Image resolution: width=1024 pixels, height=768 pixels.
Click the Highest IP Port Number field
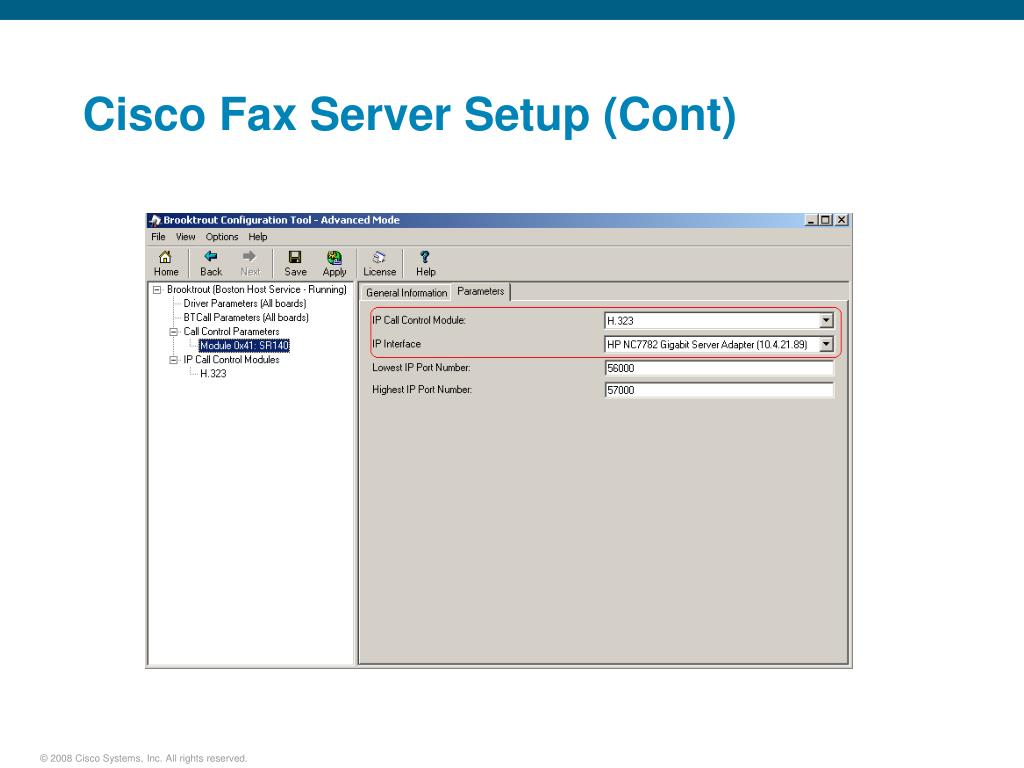click(719, 390)
